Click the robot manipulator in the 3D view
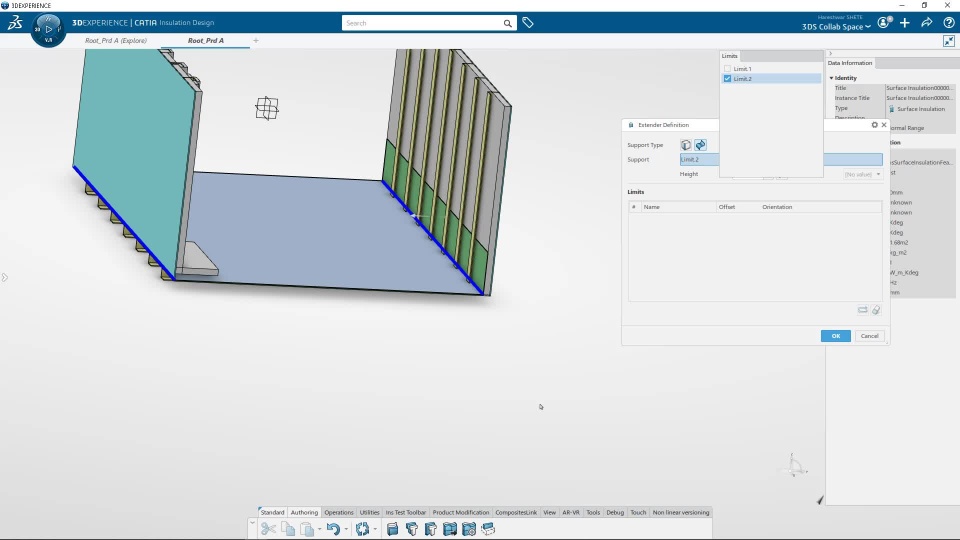The image size is (960, 540). tap(267, 109)
